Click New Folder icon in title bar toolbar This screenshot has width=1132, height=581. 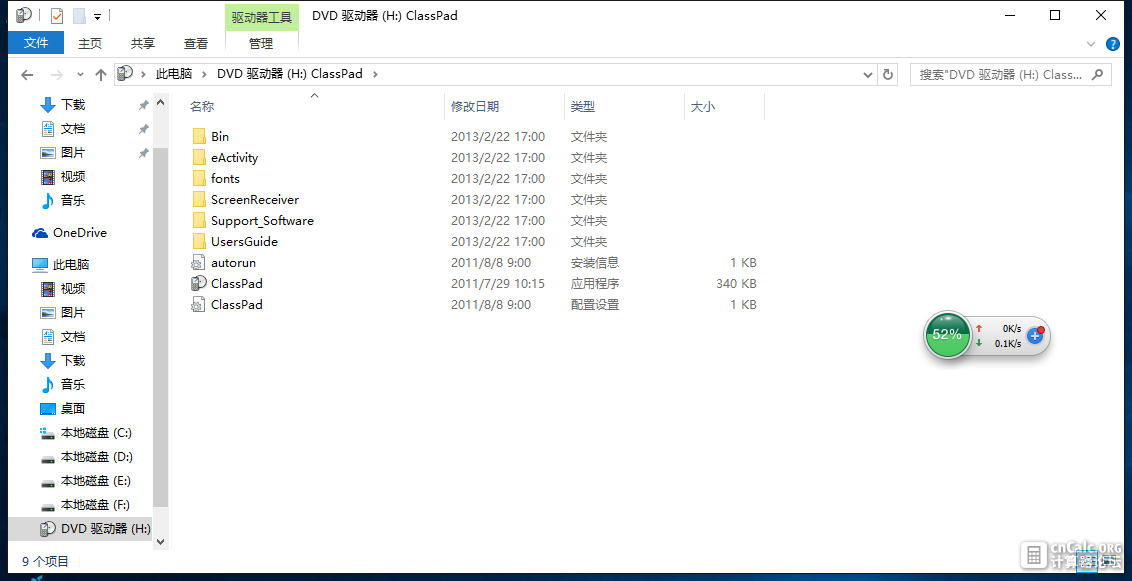coord(79,15)
